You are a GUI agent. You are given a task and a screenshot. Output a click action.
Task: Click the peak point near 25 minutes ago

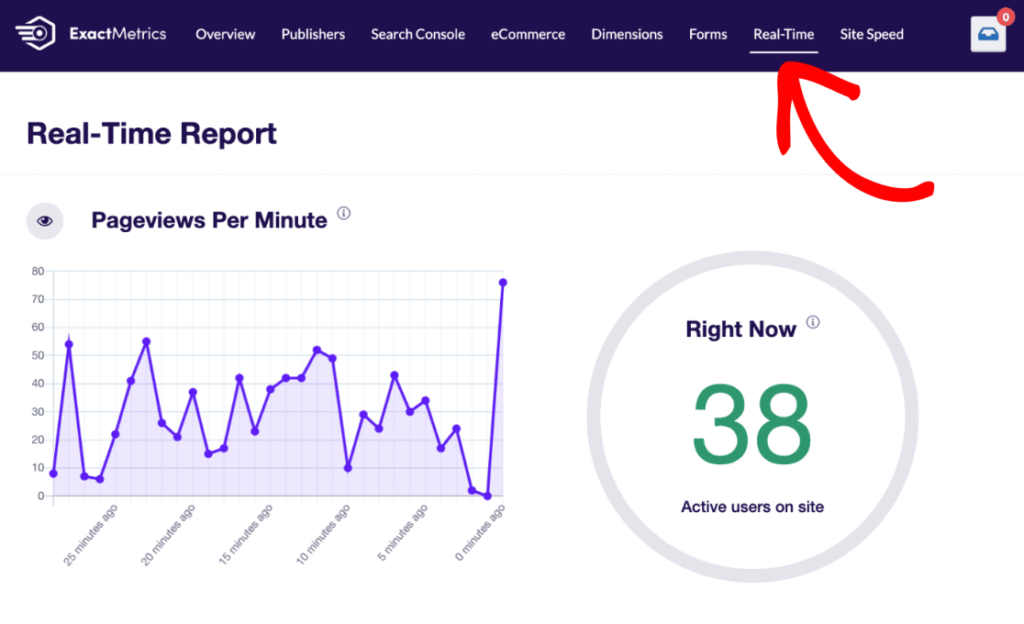67,343
